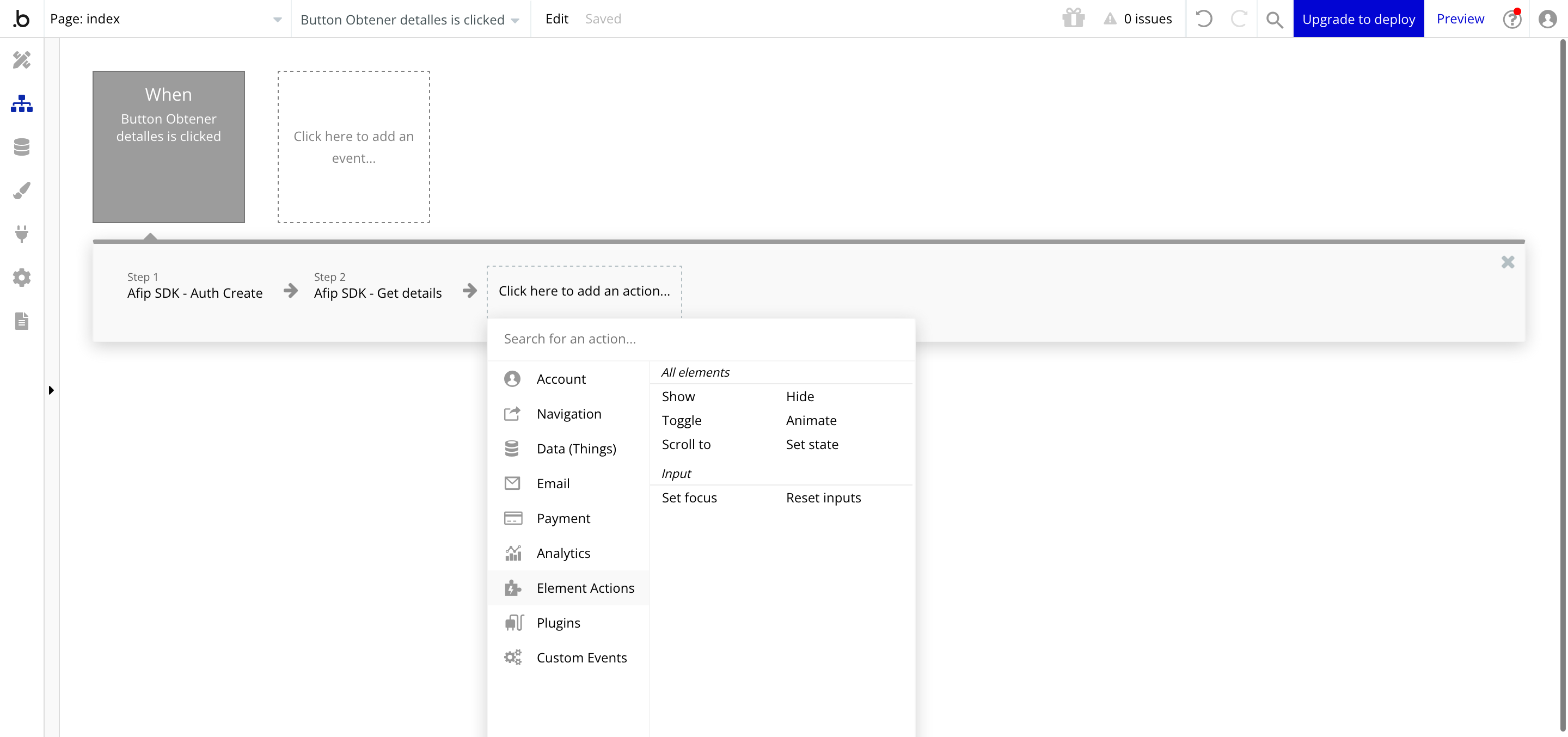1568x737 pixels.
Task: Click the redo arrow icon
Action: [1239, 19]
